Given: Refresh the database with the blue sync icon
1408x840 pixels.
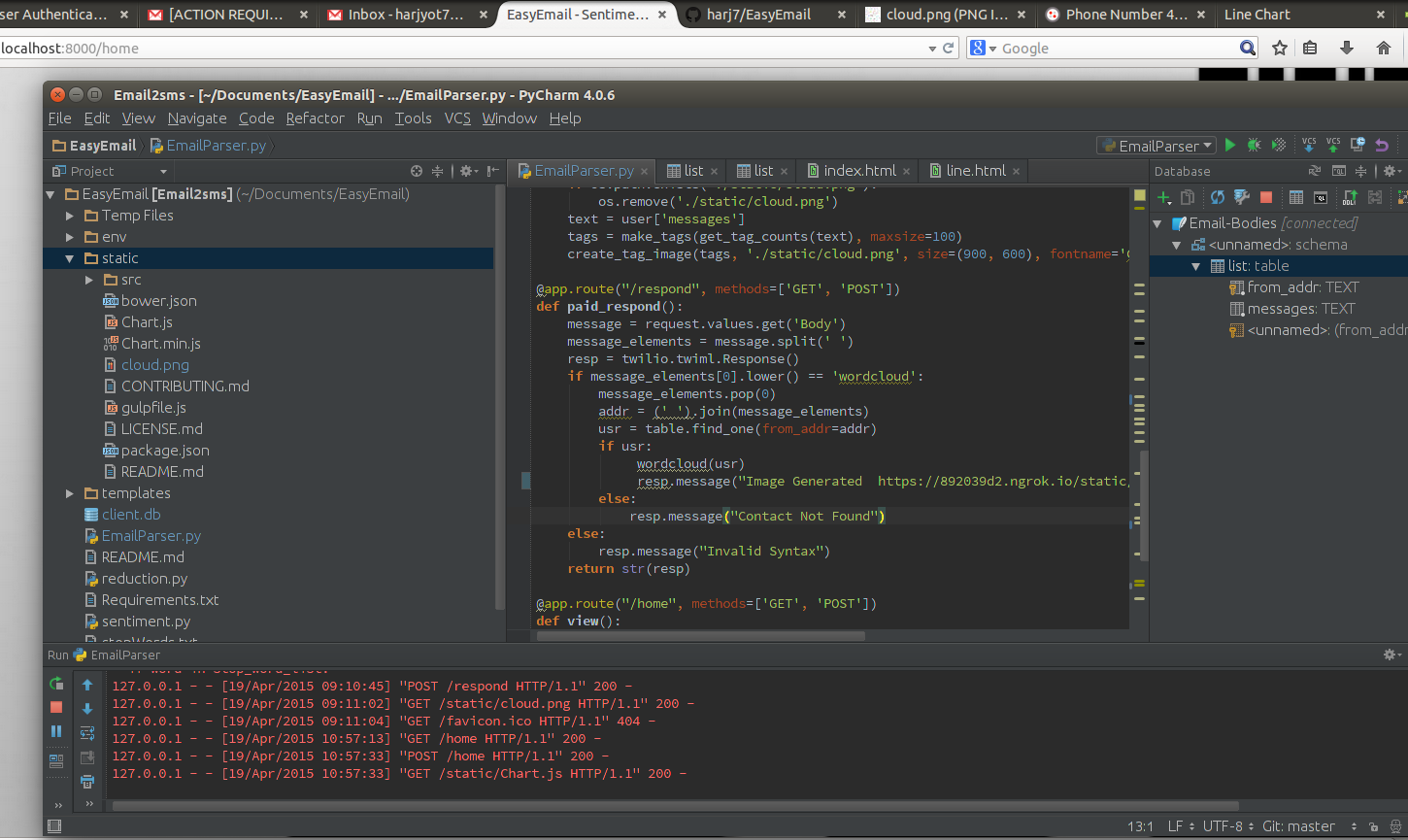Looking at the screenshot, I should pyautogui.click(x=1217, y=197).
